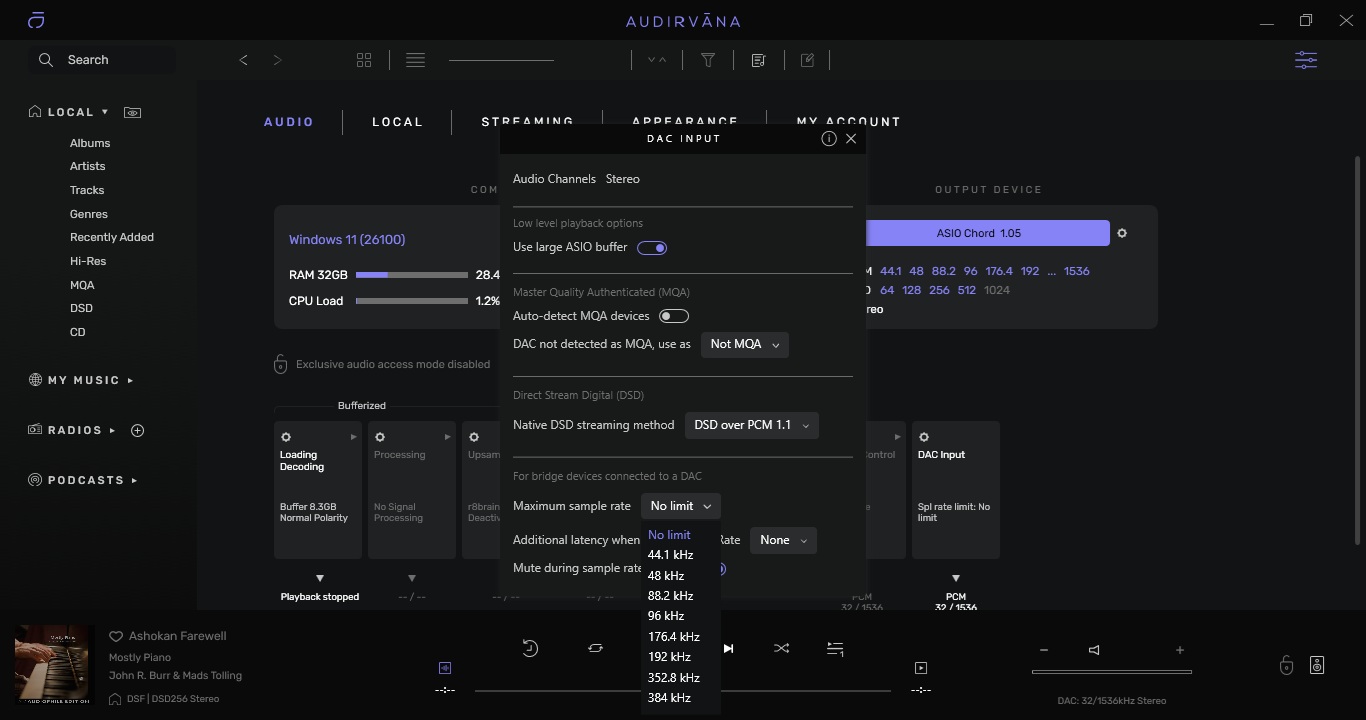This screenshot has width=1366, height=720.
Task: Toggle Use large ASIO buffer switch
Action: tap(652, 248)
